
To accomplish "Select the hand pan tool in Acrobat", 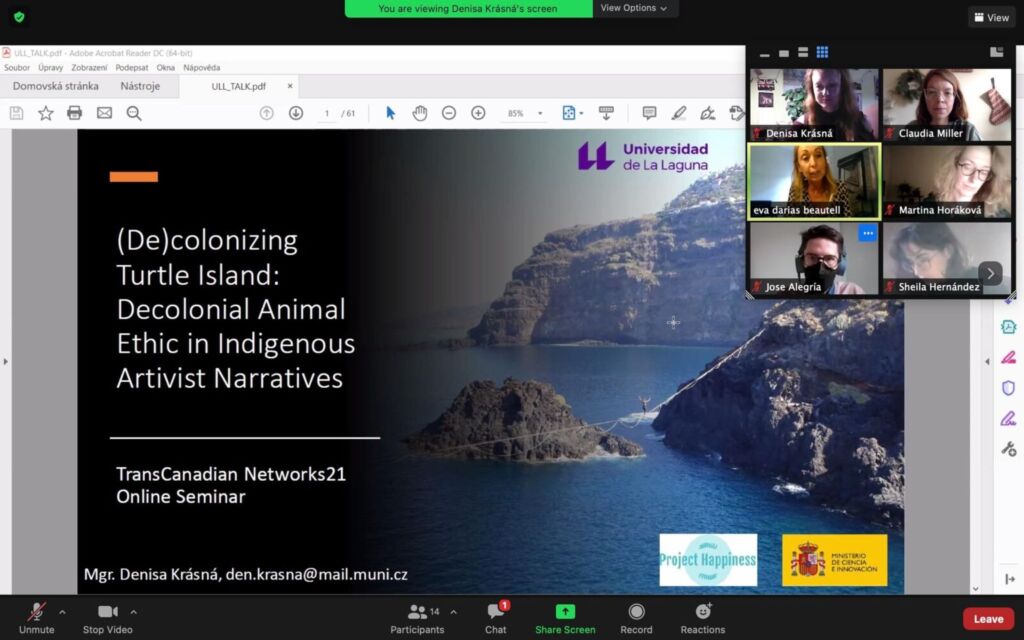I will pos(420,113).
